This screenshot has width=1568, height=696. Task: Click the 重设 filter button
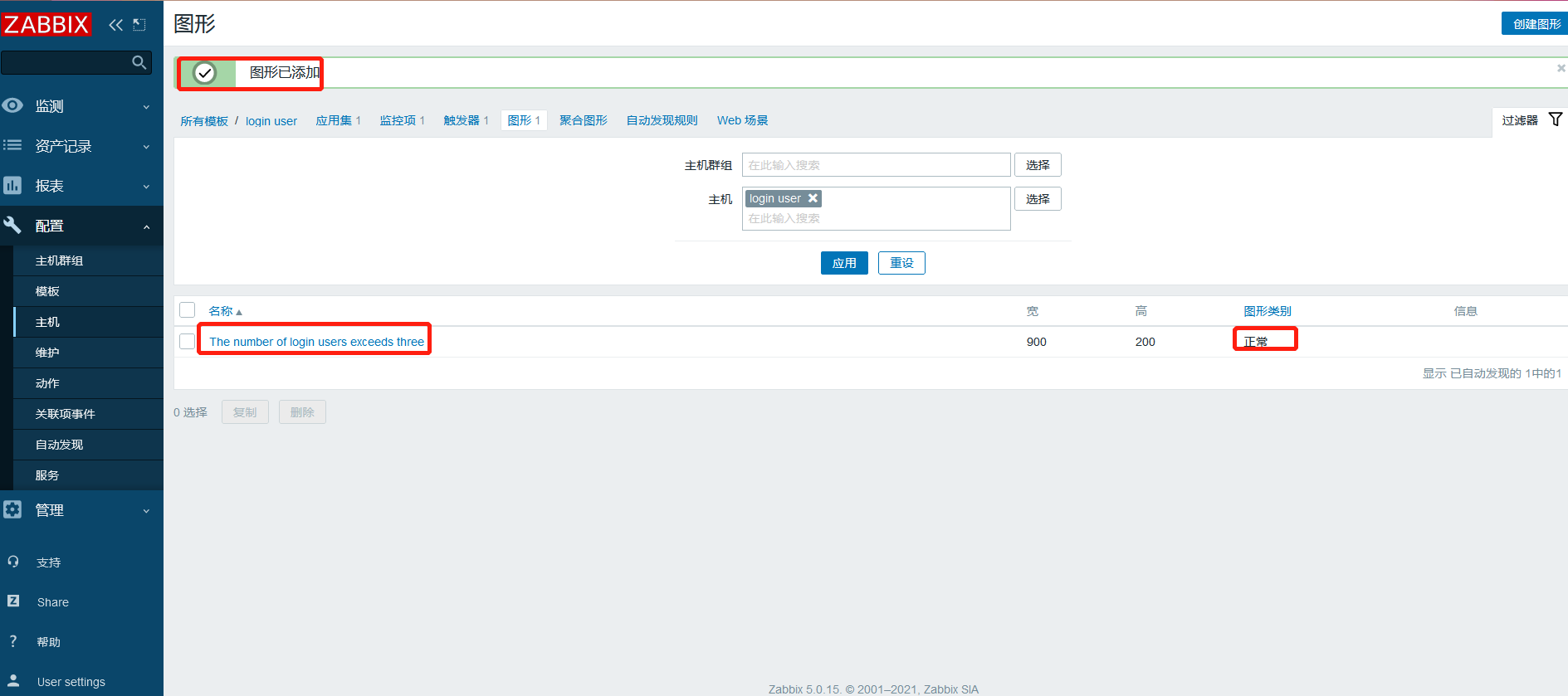(x=901, y=263)
